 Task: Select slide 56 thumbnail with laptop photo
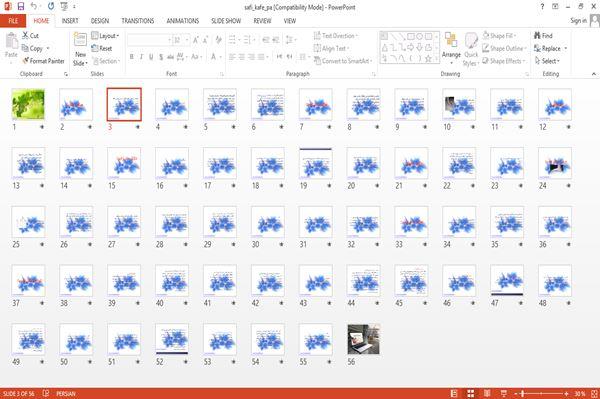click(x=364, y=339)
